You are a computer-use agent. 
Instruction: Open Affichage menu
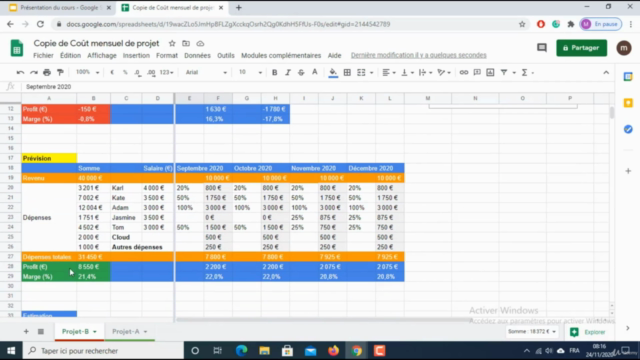[102, 56]
